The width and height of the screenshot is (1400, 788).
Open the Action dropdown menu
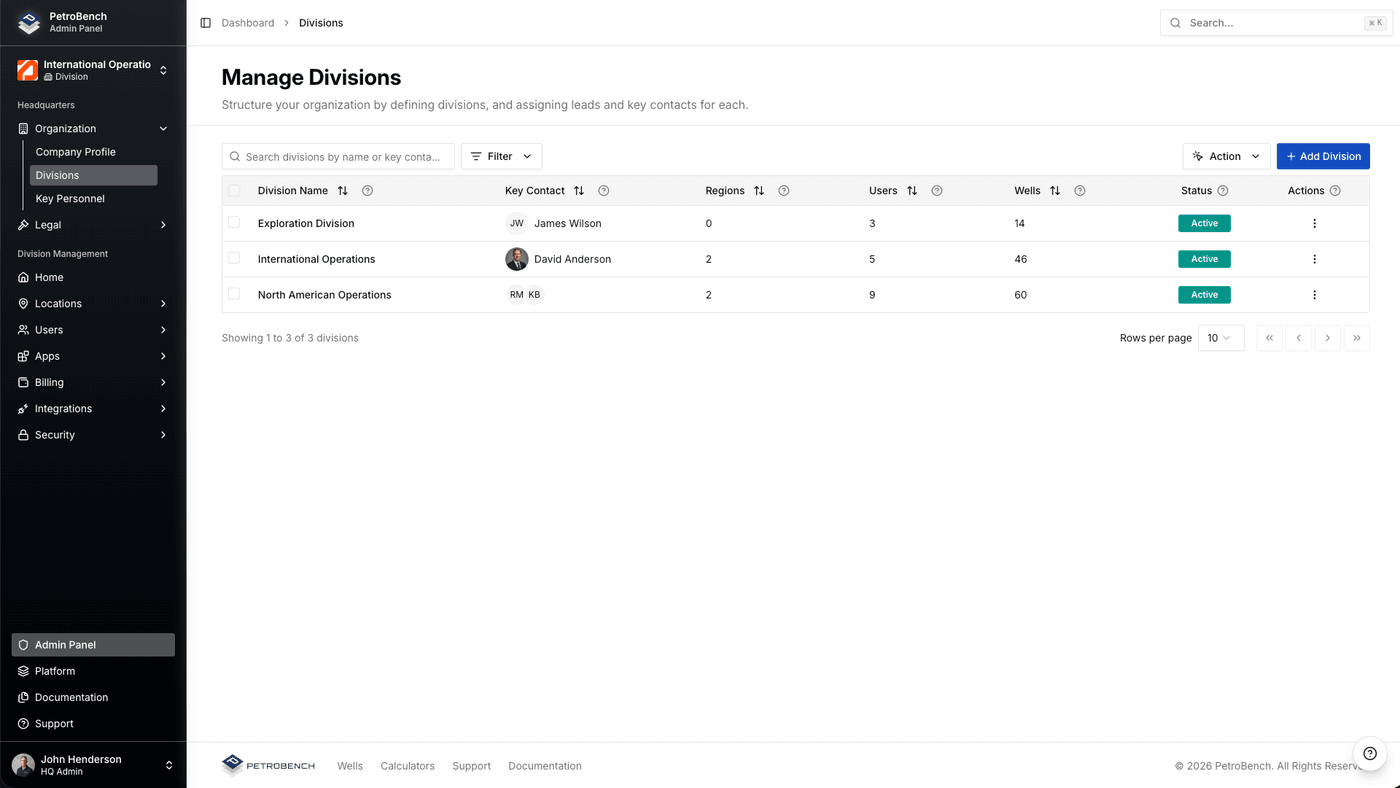tap(1226, 156)
